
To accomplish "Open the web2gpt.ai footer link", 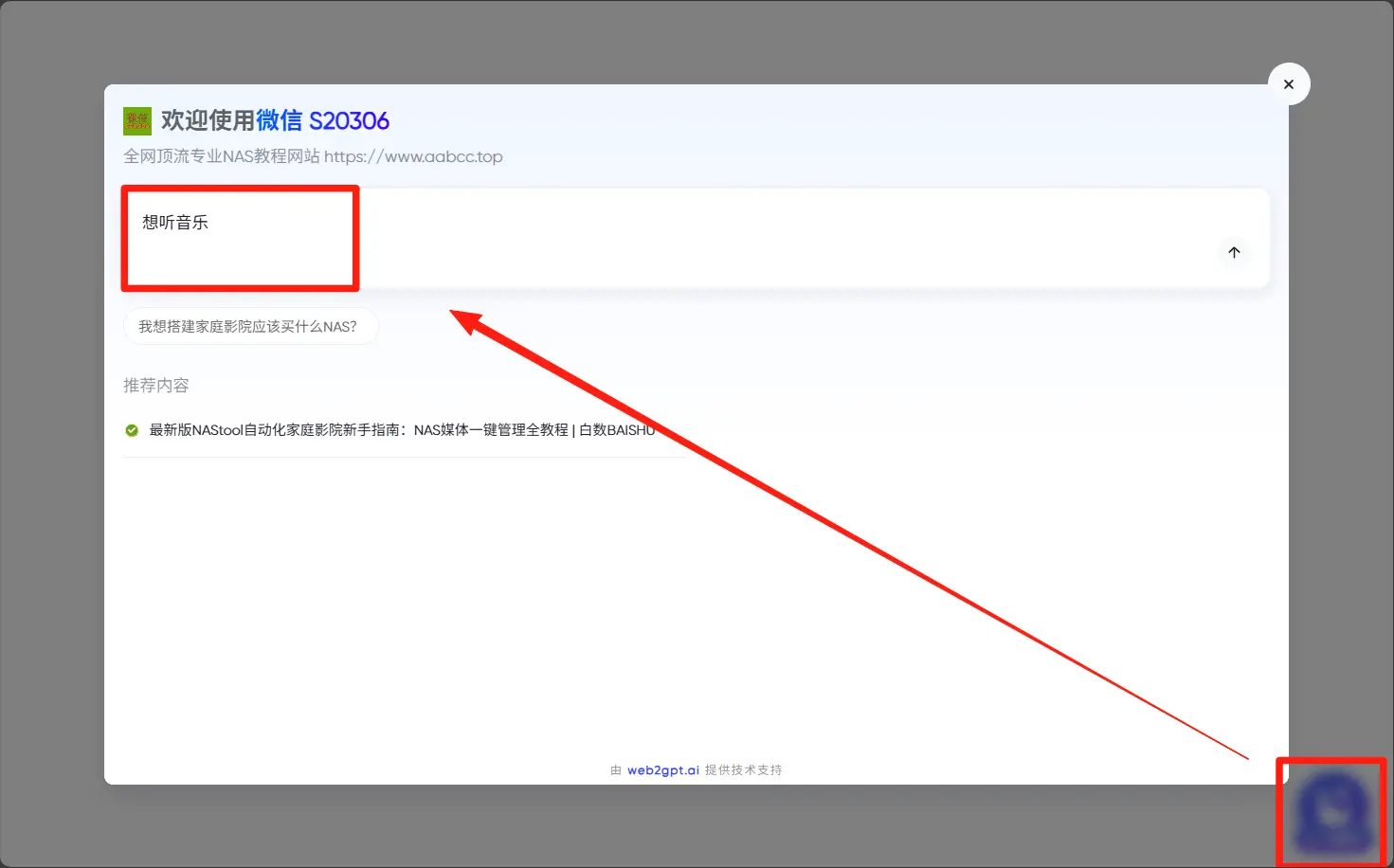I will point(662,770).
